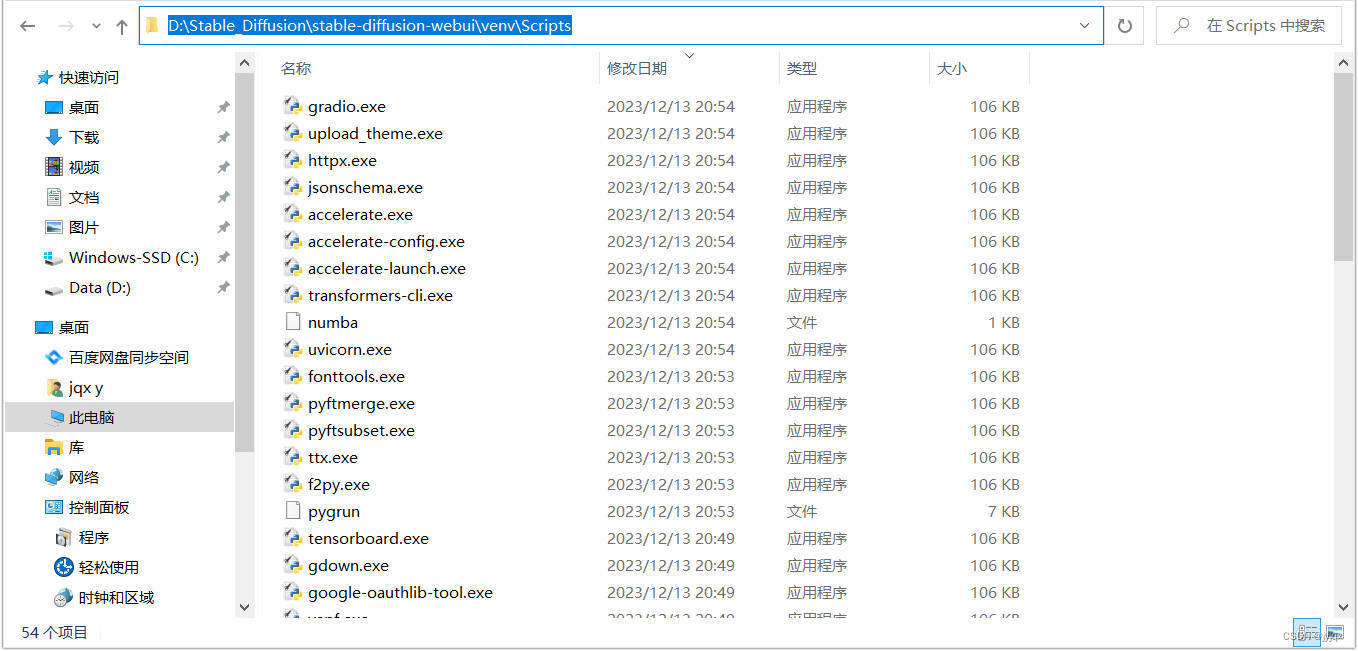
Task: Click the tensorboard.exe file icon
Action: pyautogui.click(x=293, y=537)
